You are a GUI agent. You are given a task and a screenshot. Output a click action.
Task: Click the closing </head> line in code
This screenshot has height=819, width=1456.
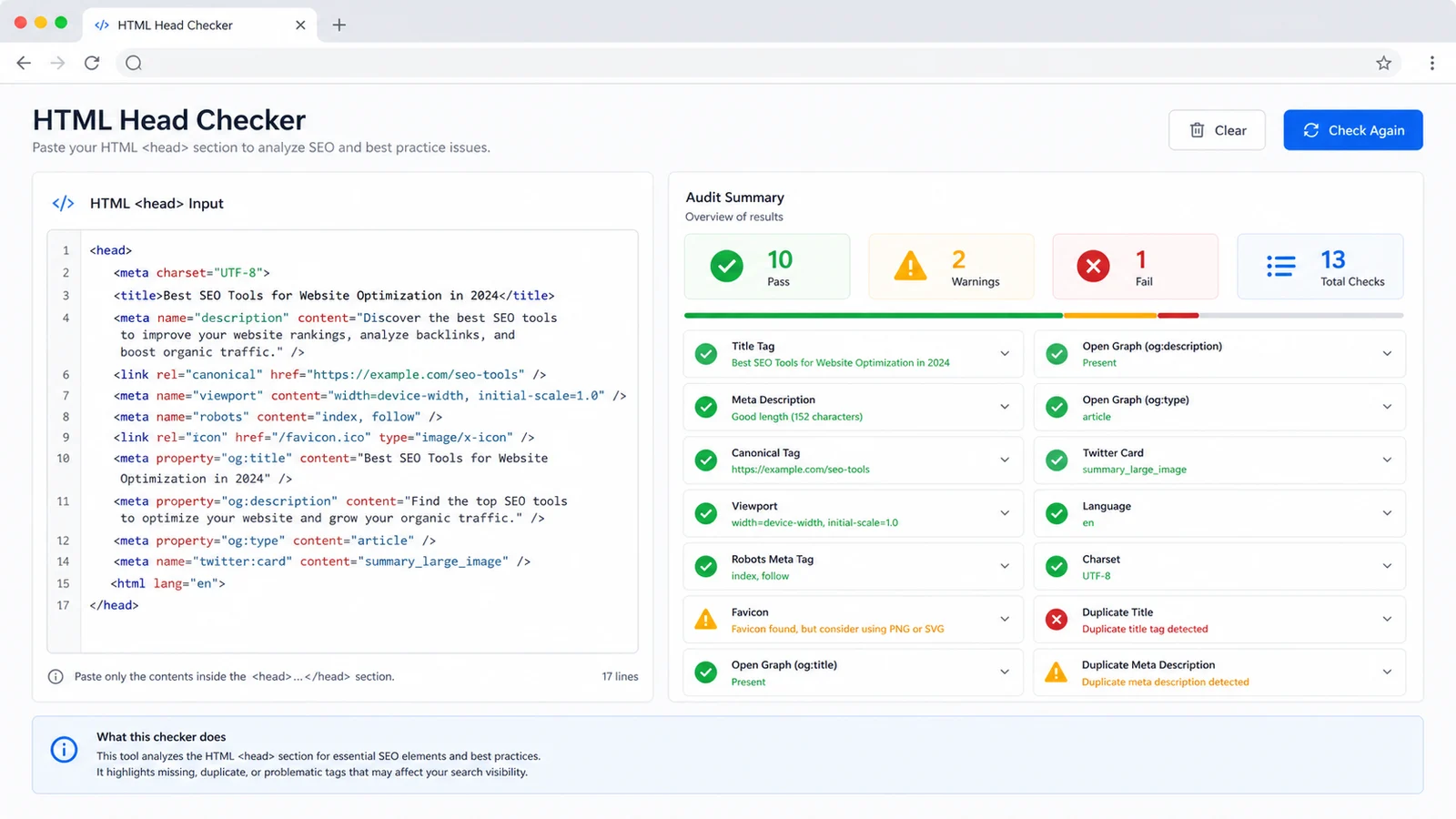114,604
